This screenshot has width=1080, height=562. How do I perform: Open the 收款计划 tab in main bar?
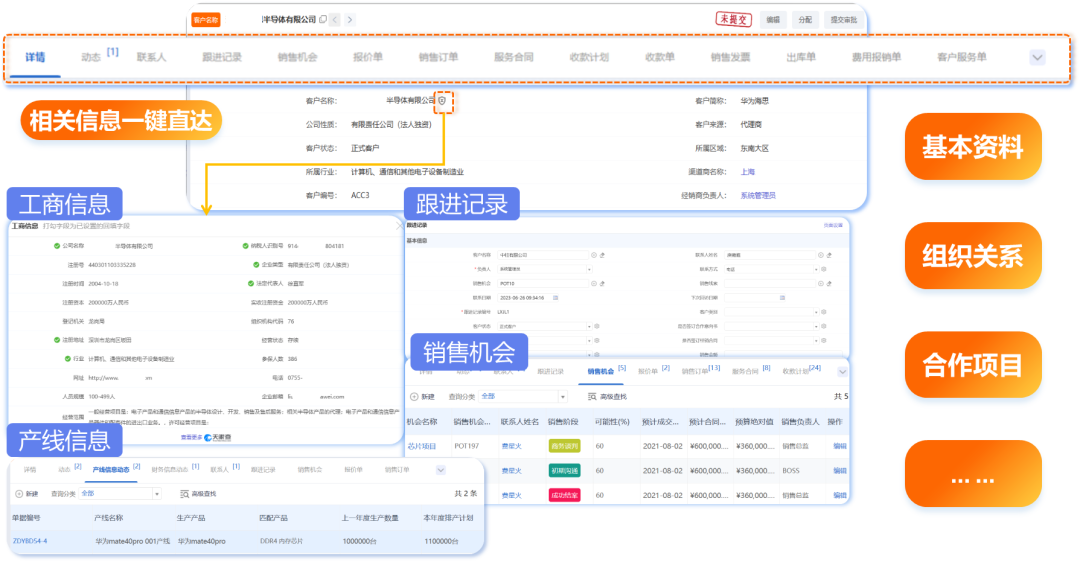click(x=590, y=57)
